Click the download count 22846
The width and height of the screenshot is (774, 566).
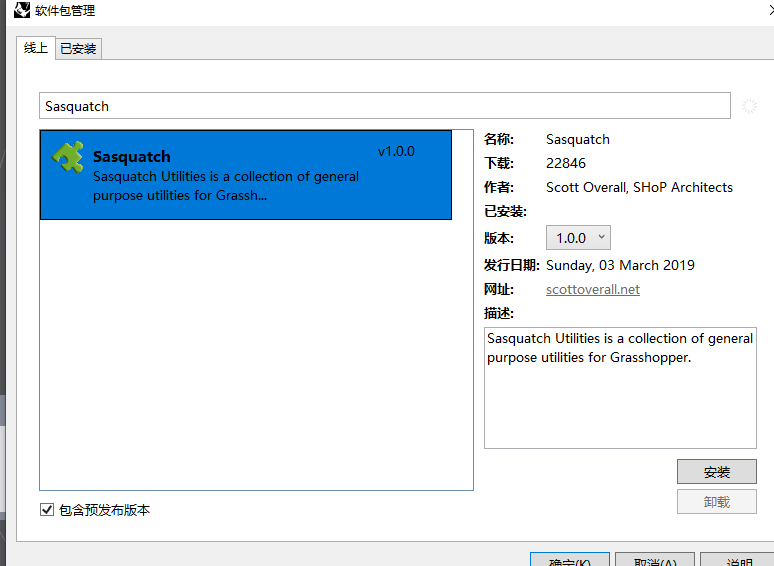(566, 163)
